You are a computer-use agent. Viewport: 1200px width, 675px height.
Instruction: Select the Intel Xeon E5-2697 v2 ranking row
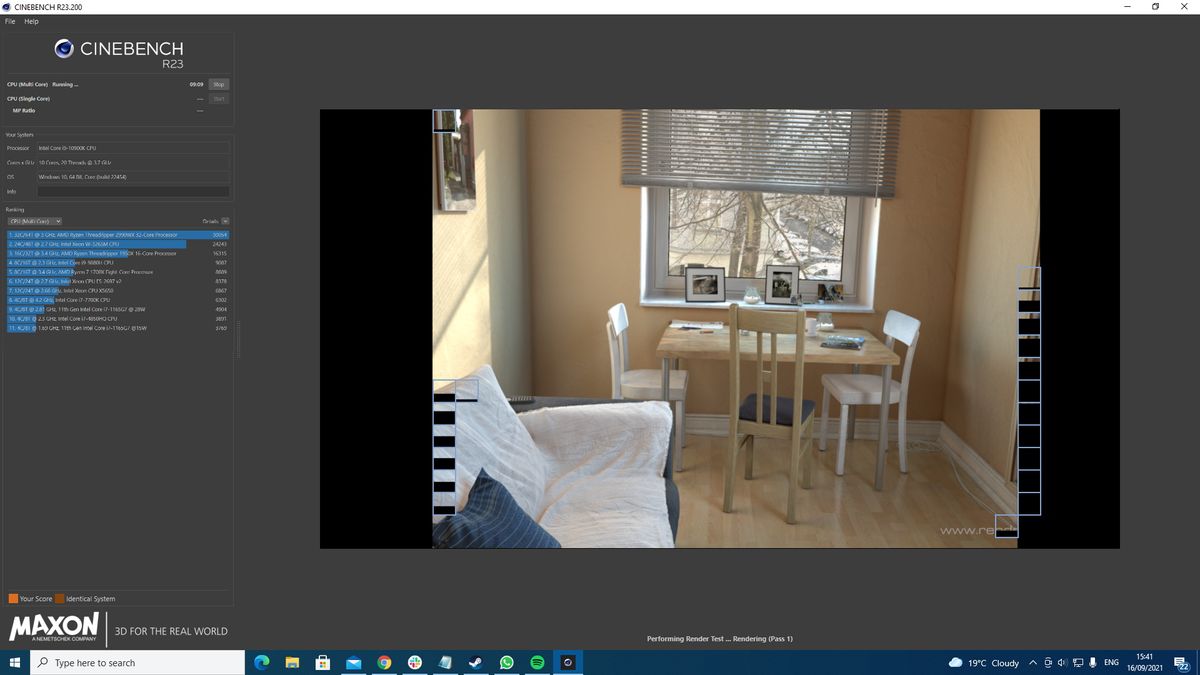tap(118, 281)
